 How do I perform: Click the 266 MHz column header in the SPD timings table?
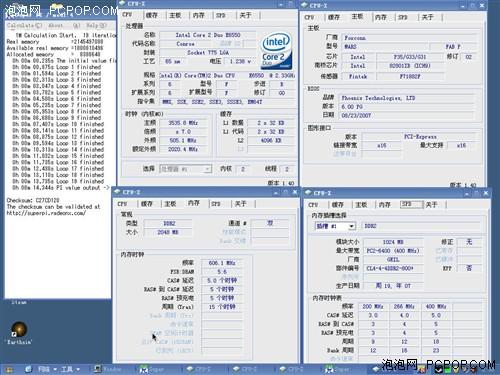pyautogui.click(x=404, y=306)
